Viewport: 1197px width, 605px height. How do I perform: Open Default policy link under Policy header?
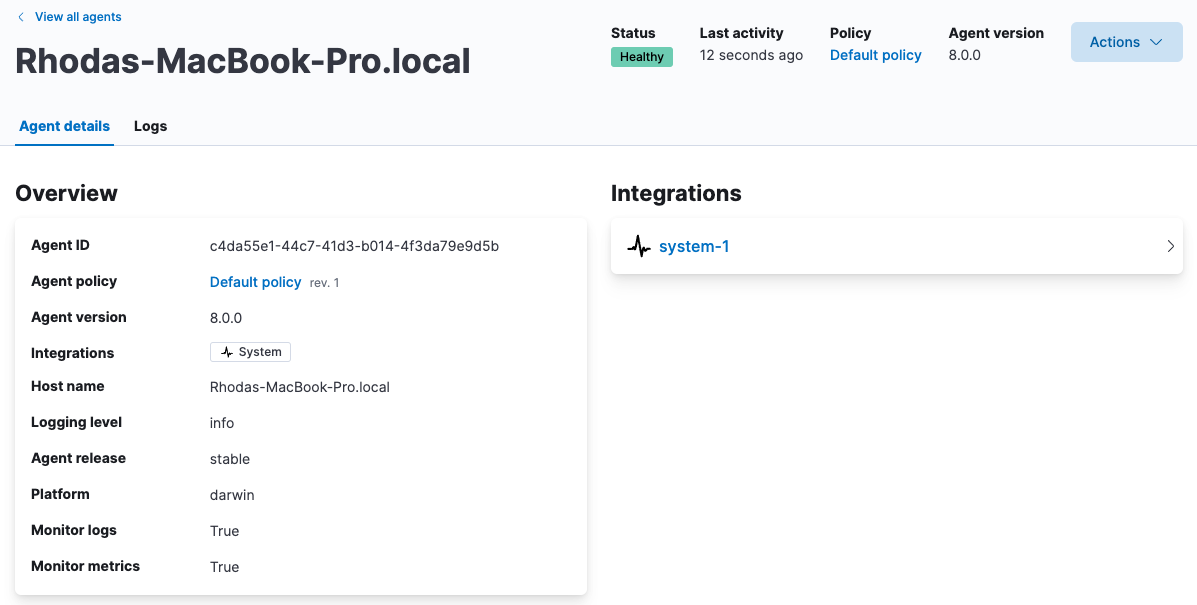(x=875, y=55)
